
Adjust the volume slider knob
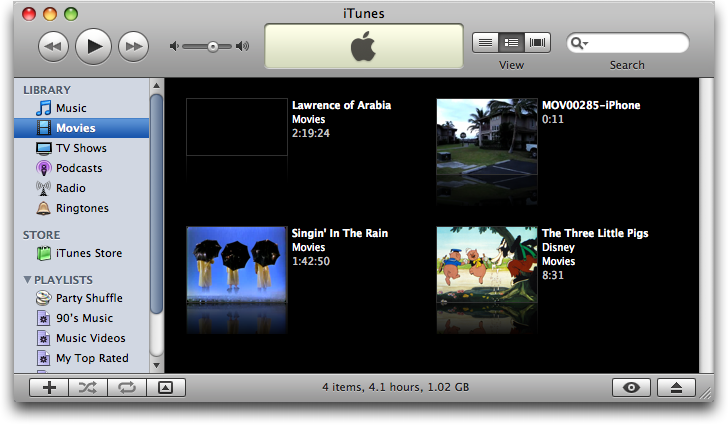(213, 46)
